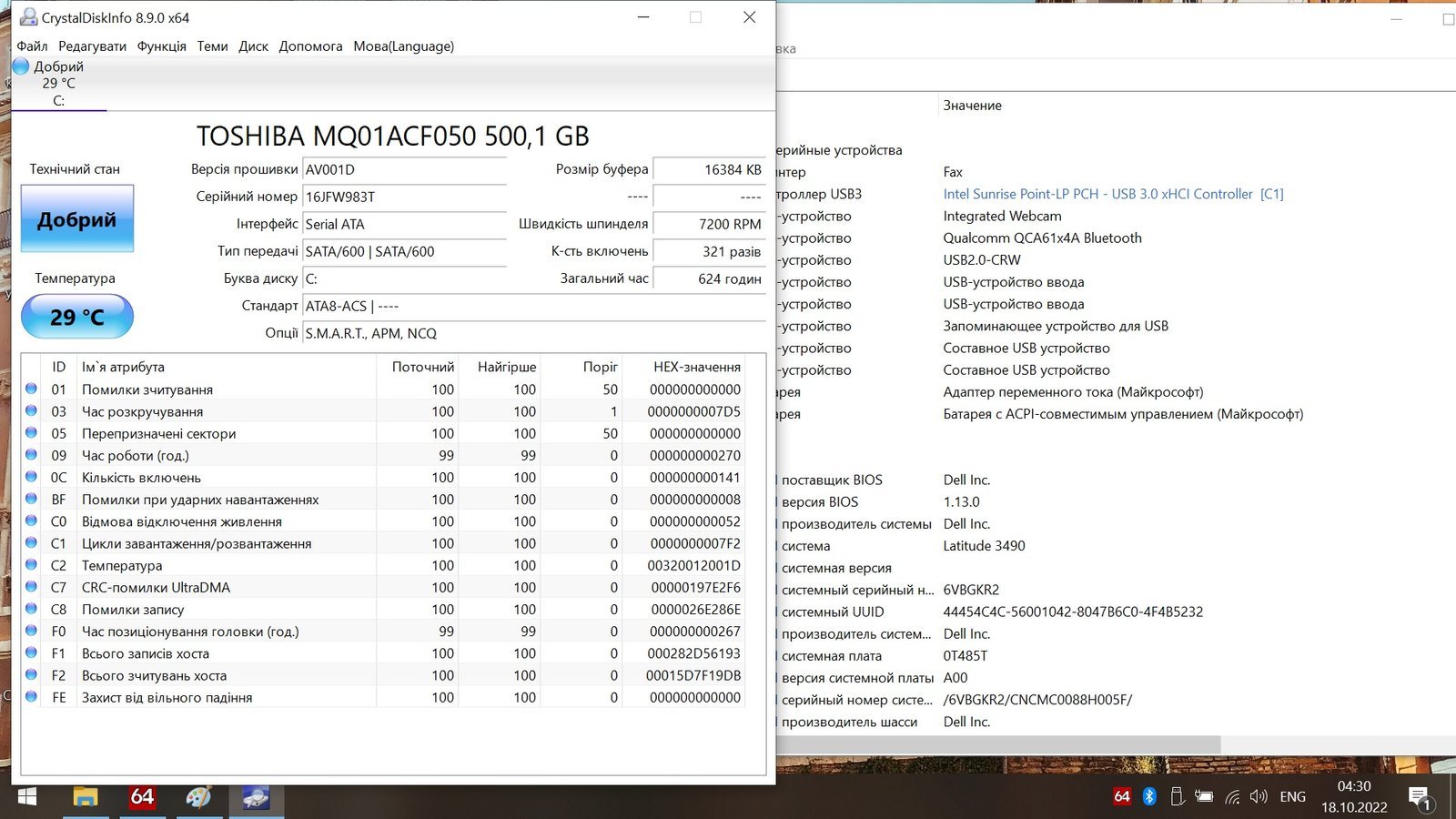Open the Диск menu

[253, 46]
